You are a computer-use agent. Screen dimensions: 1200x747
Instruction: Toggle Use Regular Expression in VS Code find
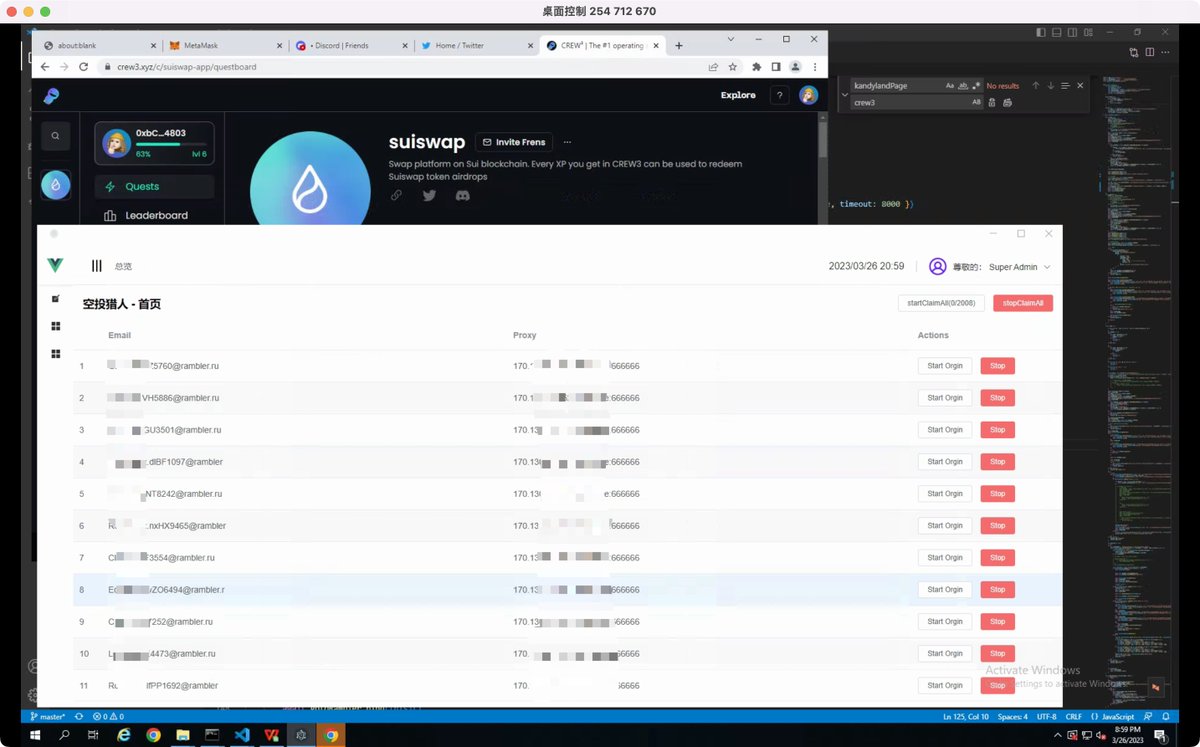[x=976, y=86]
